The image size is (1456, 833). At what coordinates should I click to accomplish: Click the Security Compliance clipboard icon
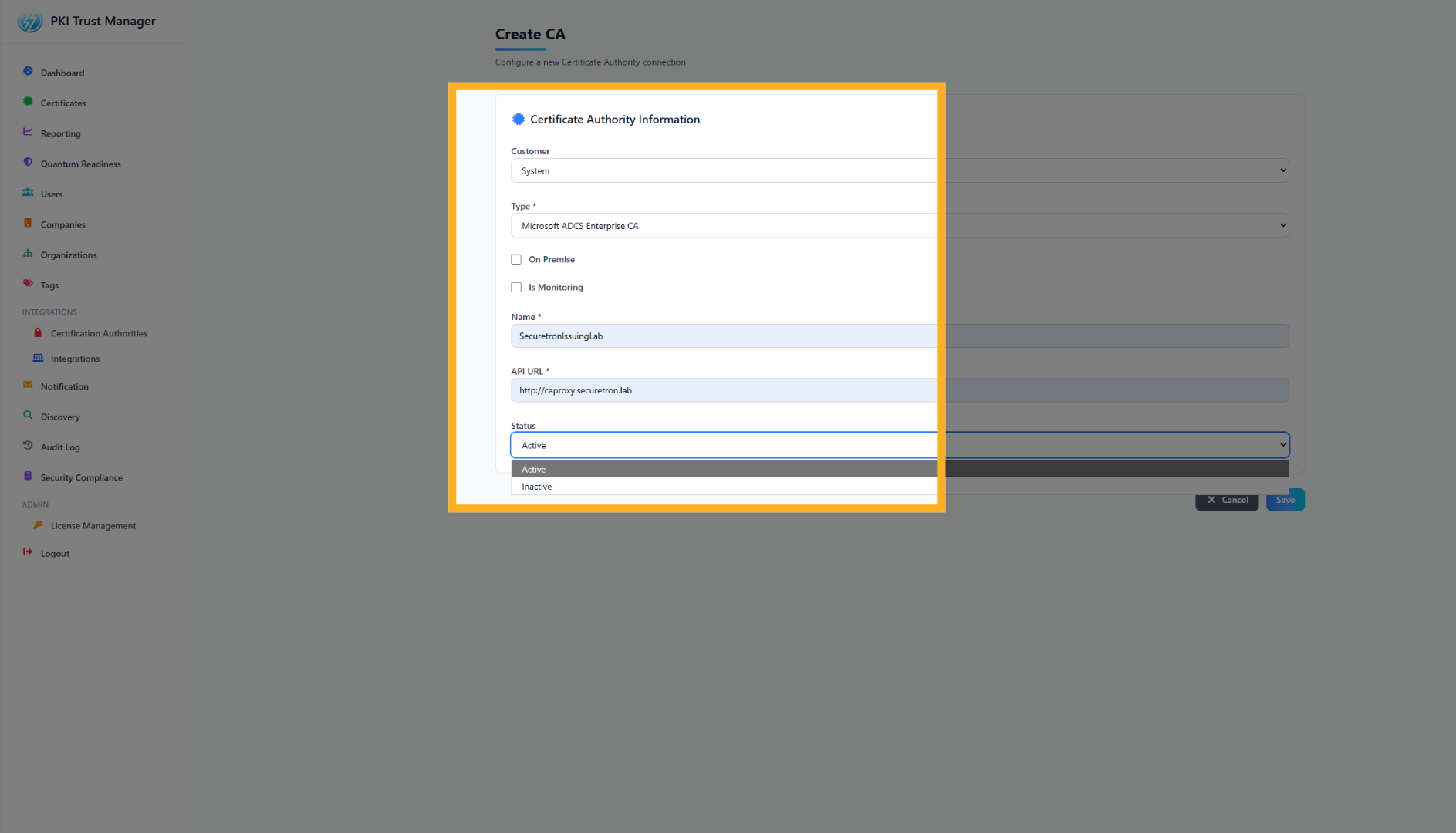tap(28, 477)
